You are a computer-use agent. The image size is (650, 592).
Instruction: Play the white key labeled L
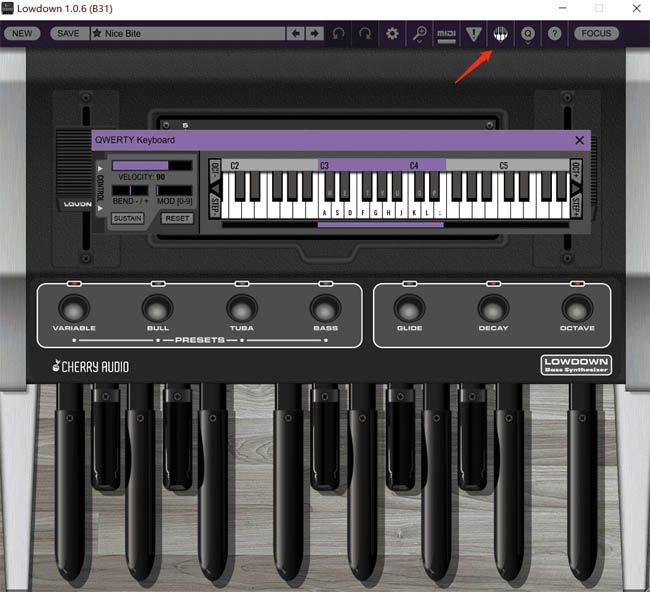coord(427,212)
